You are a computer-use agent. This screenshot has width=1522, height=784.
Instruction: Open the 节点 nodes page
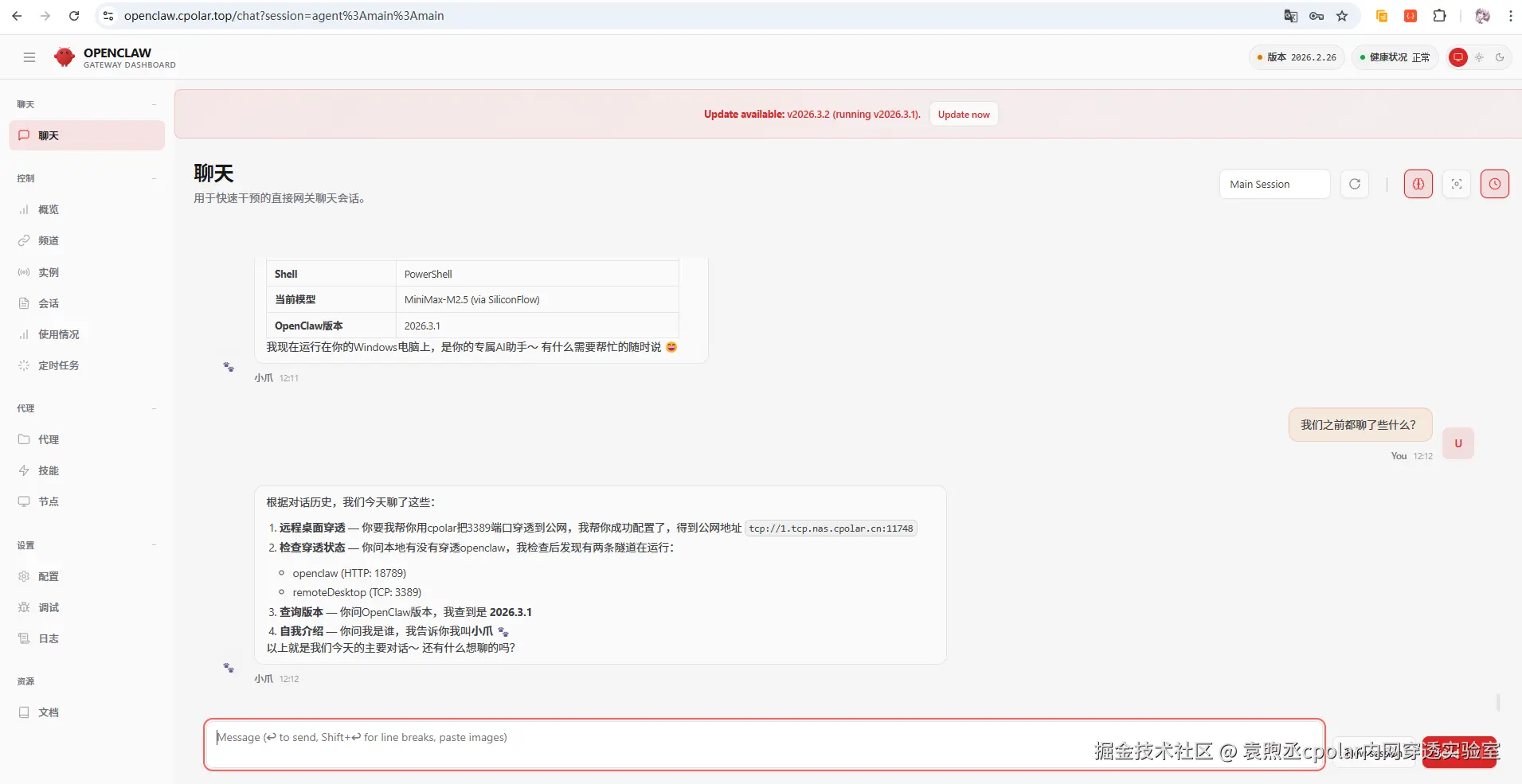point(87,501)
